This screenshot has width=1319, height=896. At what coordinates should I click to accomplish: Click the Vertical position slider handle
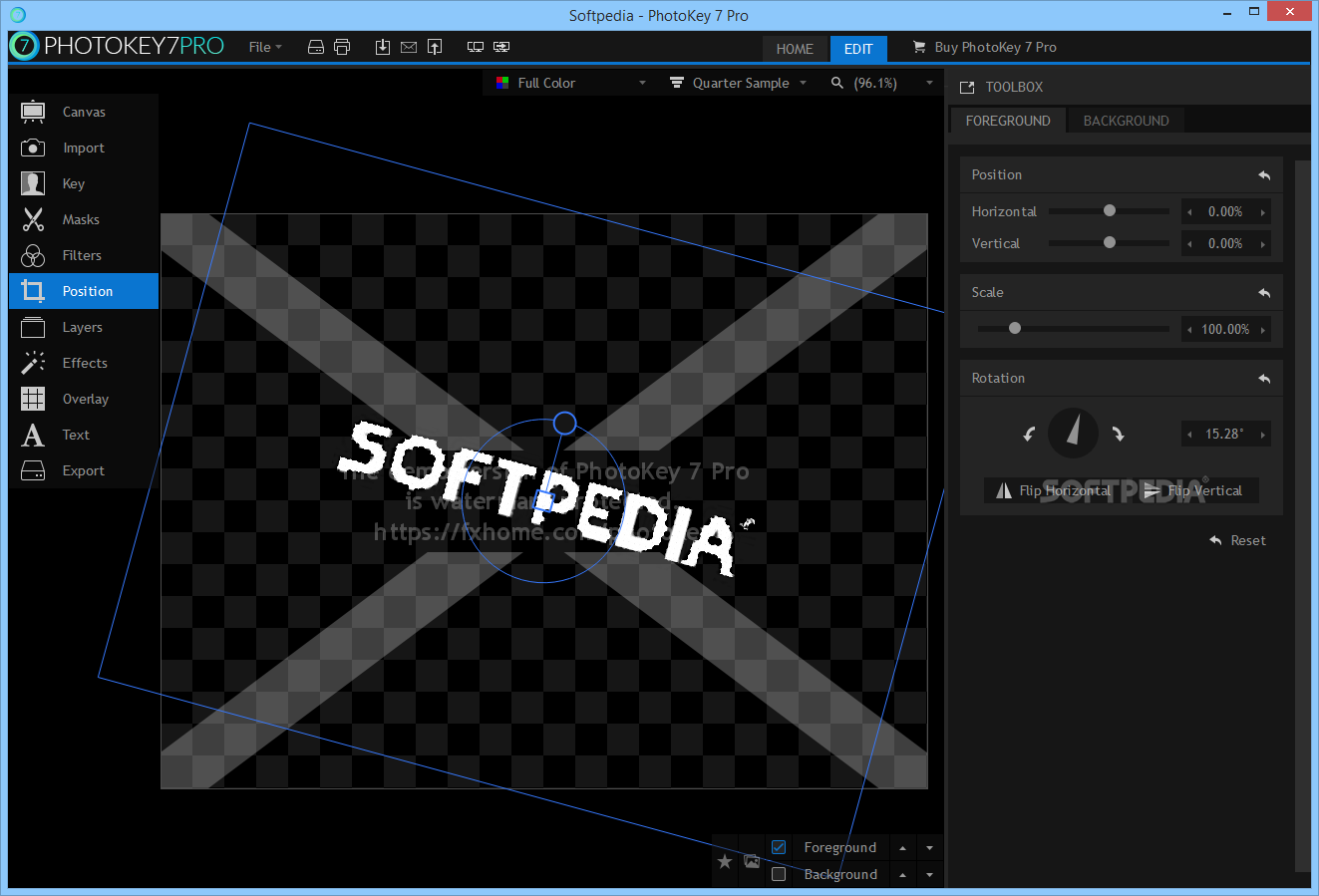[1109, 242]
